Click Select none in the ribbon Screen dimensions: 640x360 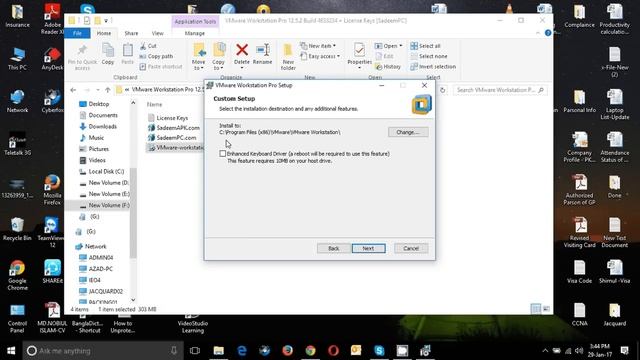pos(429,56)
